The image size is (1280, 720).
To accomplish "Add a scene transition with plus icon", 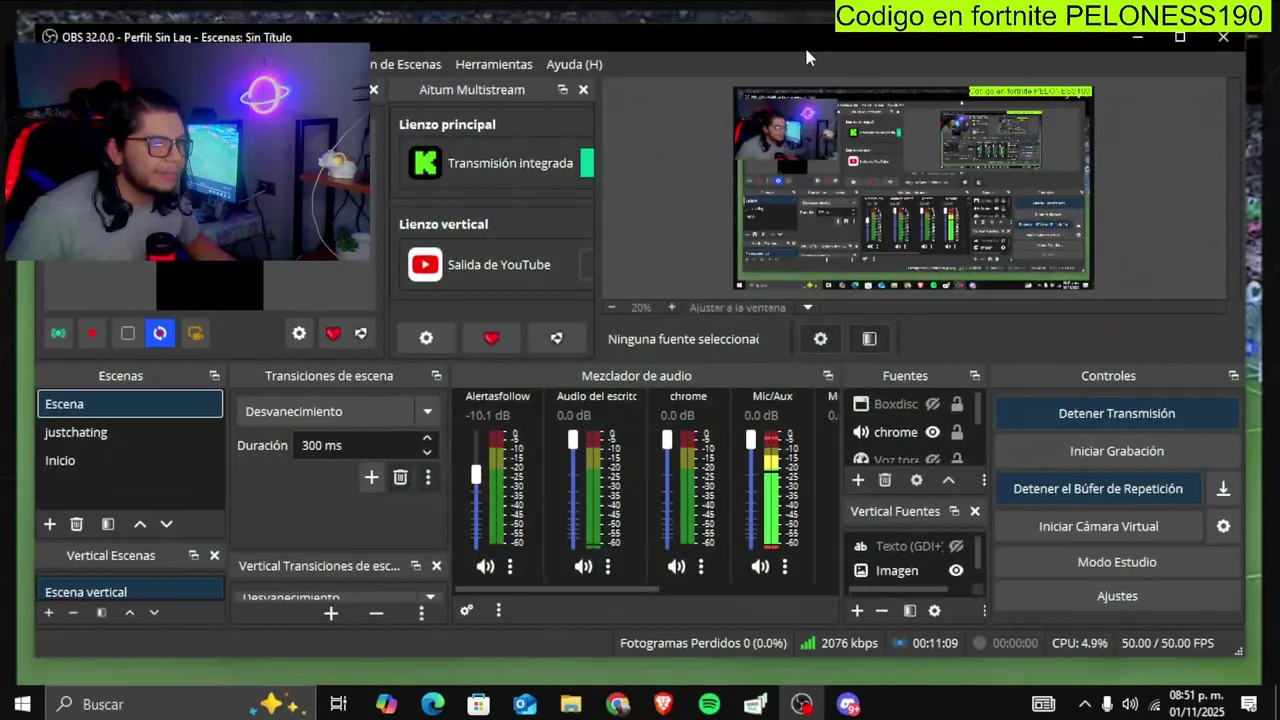I will click(371, 478).
